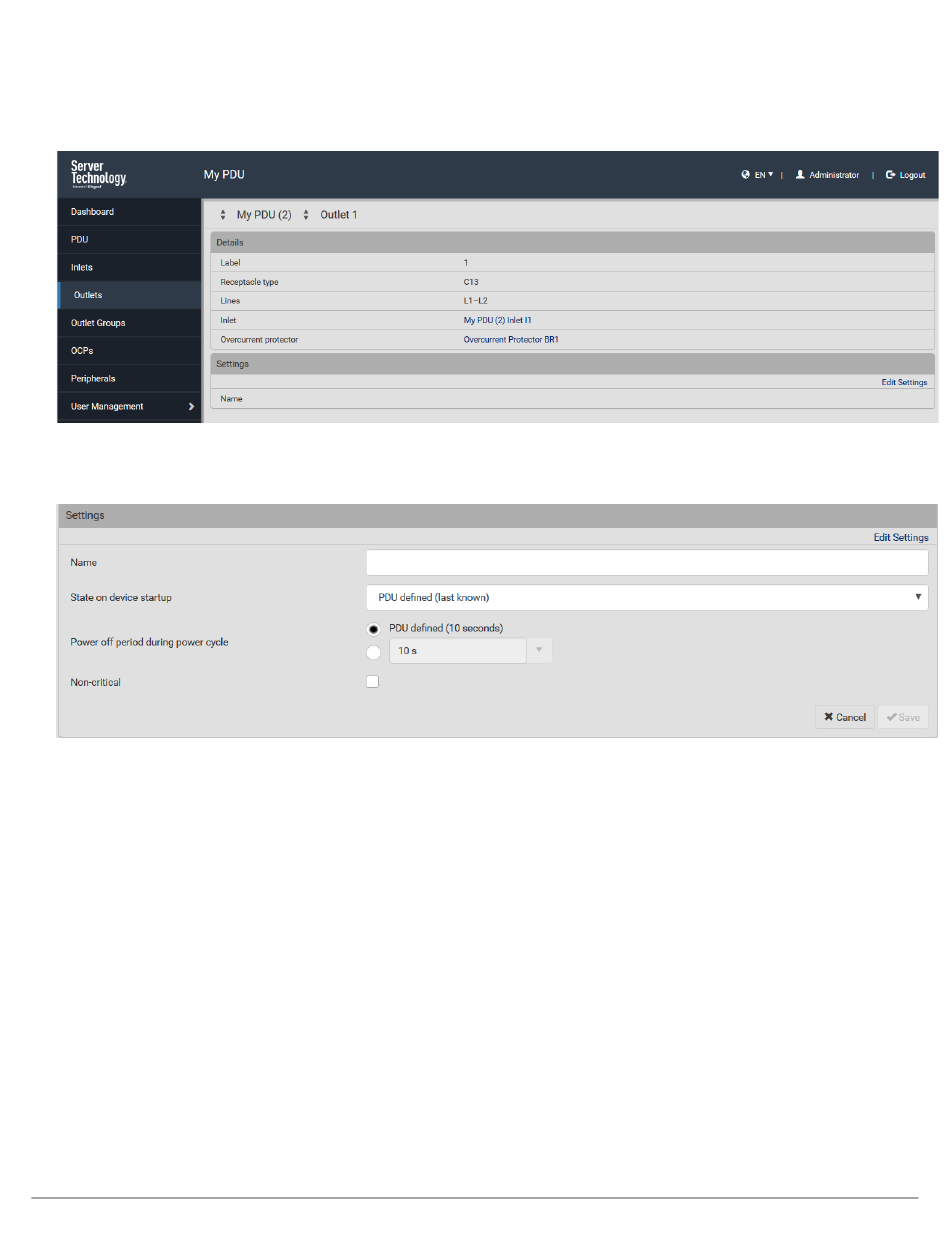Click the Outlet 1 up-down selector arrows
The image size is (950, 1260).
306,215
